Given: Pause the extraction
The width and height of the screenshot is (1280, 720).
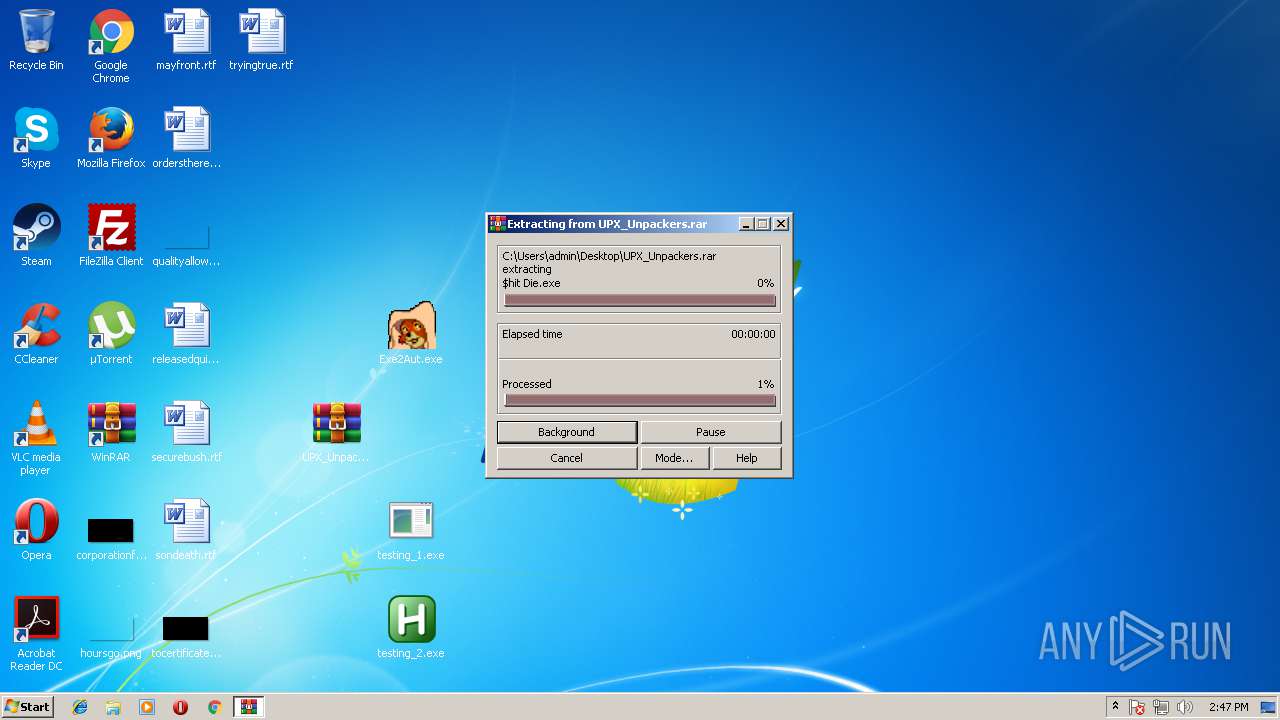Looking at the screenshot, I should point(711,432).
